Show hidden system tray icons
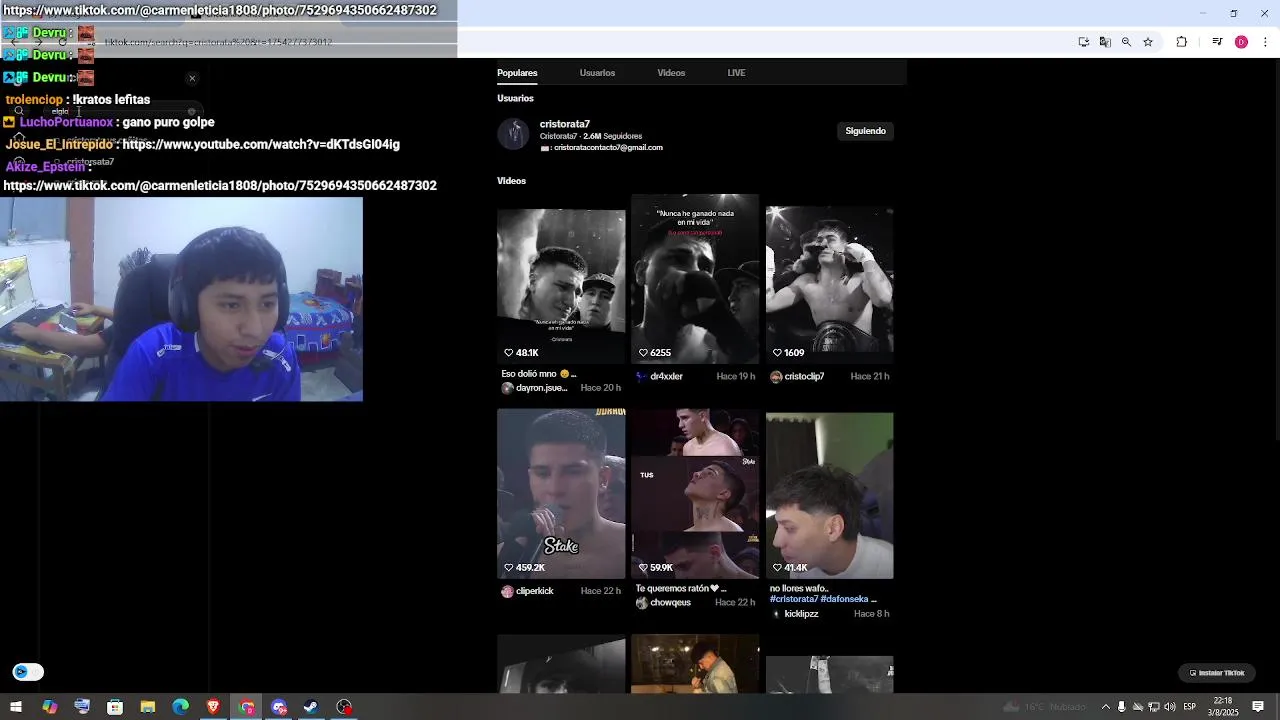 [1105, 707]
